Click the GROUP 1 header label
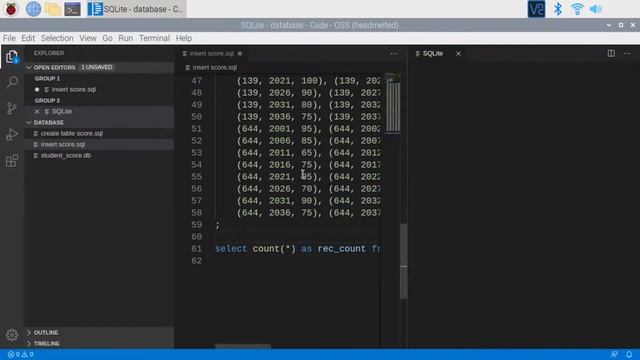The width and height of the screenshot is (640, 360). point(47,78)
